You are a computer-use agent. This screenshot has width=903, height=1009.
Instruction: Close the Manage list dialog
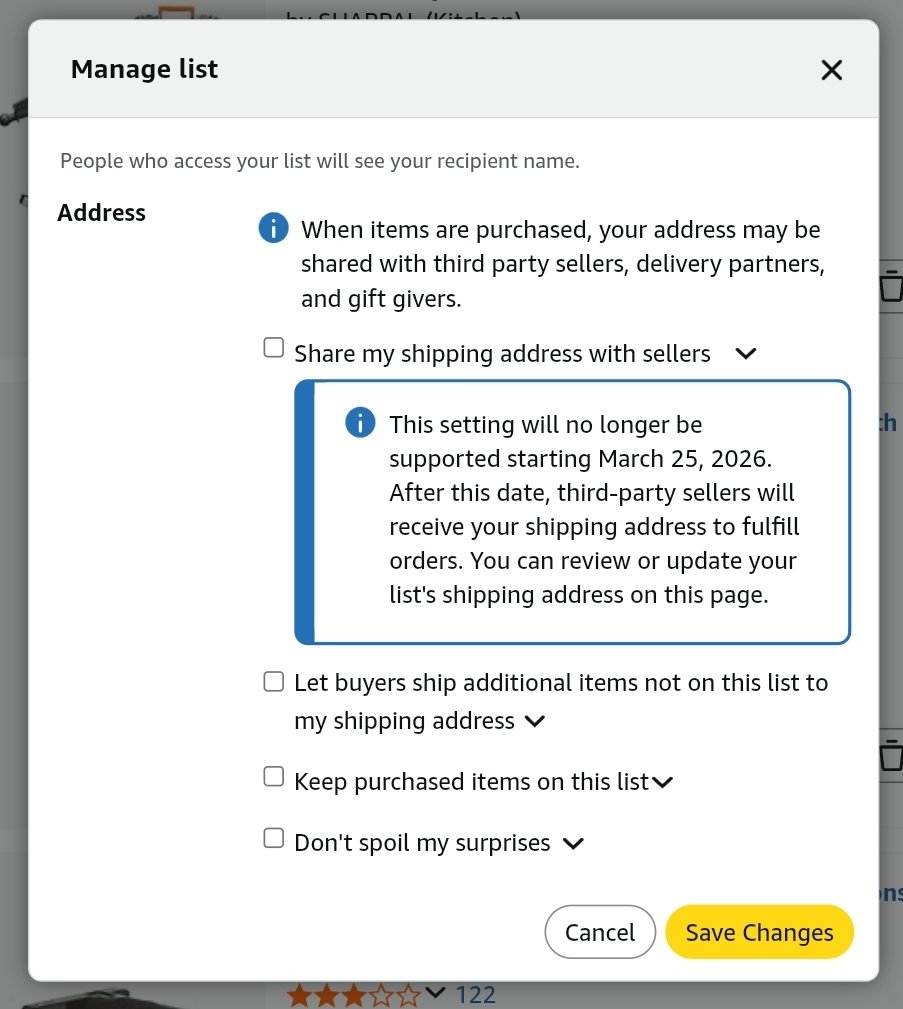click(832, 69)
